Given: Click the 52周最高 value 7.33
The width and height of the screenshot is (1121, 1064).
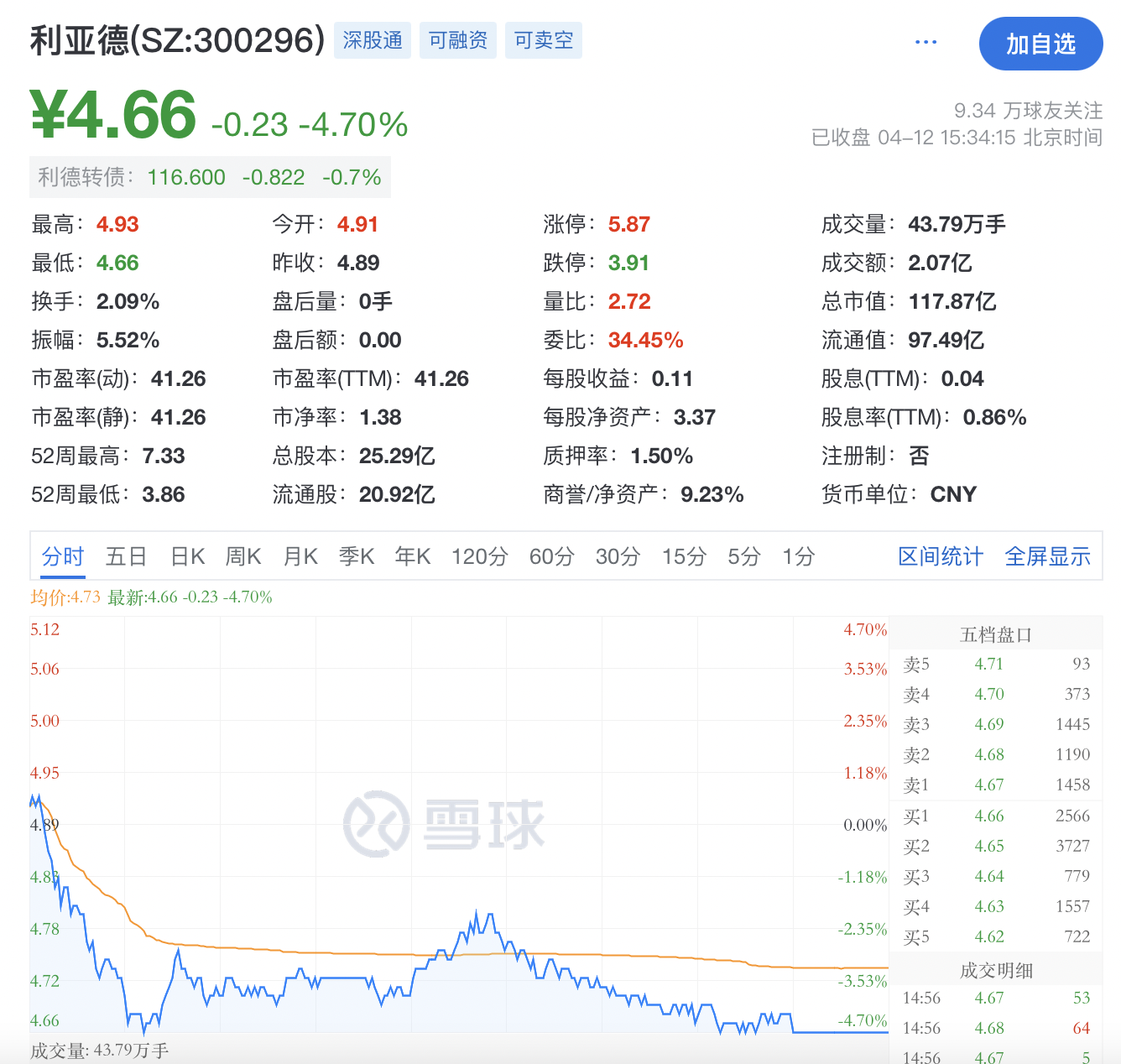Looking at the screenshot, I should [x=164, y=456].
